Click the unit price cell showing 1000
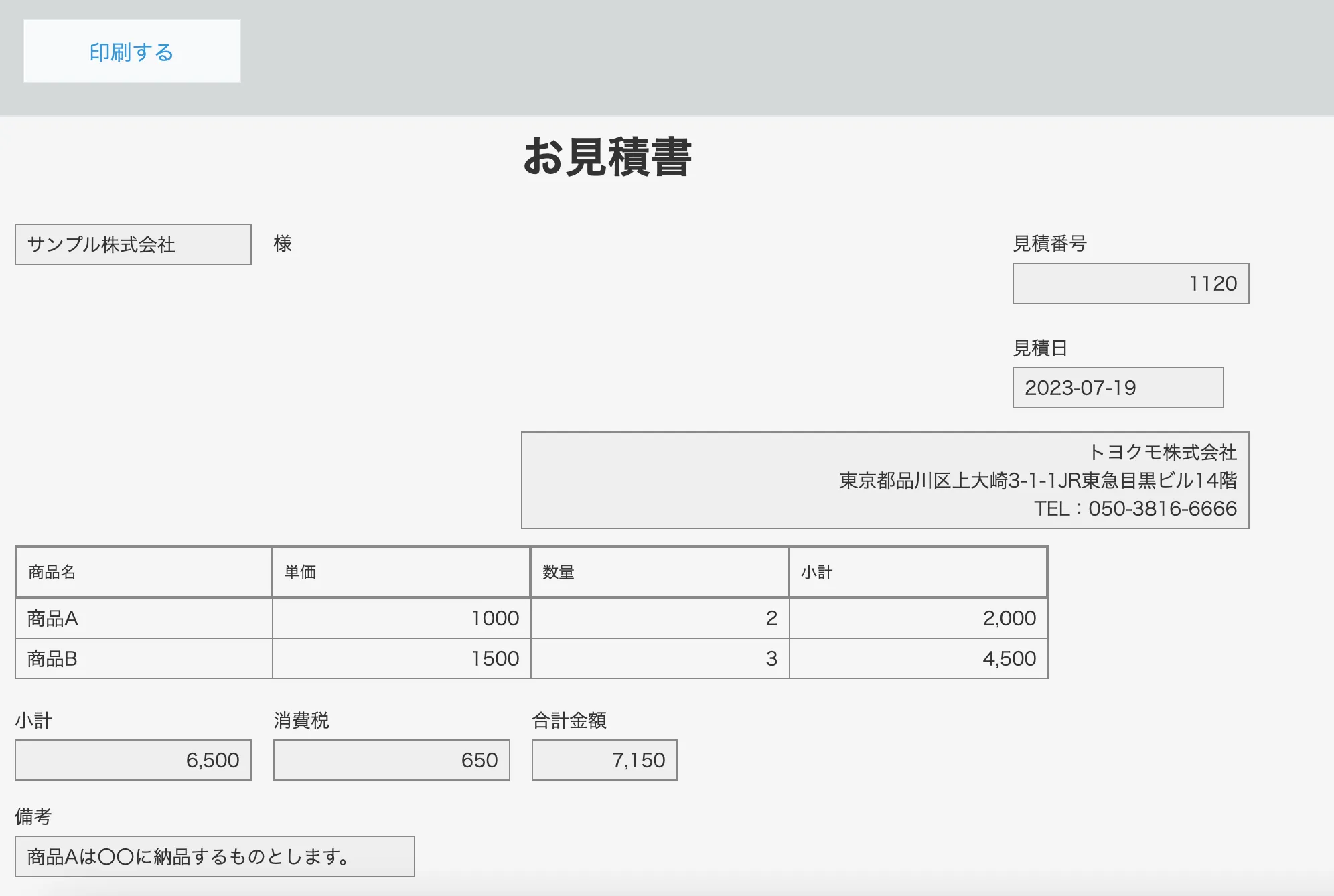The width and height of the screenshot is (1334, 896). point(400,618)
